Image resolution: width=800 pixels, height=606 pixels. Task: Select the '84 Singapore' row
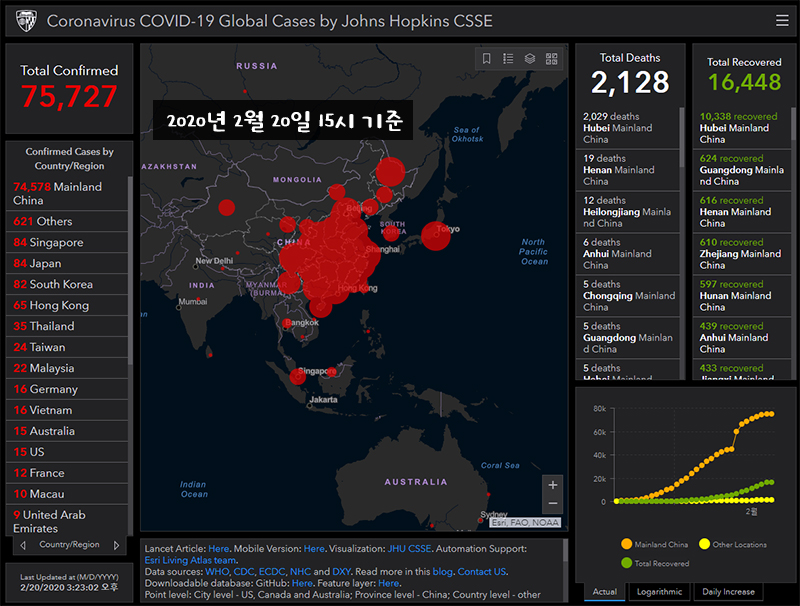pyautogui.click(x=67, y=242)
